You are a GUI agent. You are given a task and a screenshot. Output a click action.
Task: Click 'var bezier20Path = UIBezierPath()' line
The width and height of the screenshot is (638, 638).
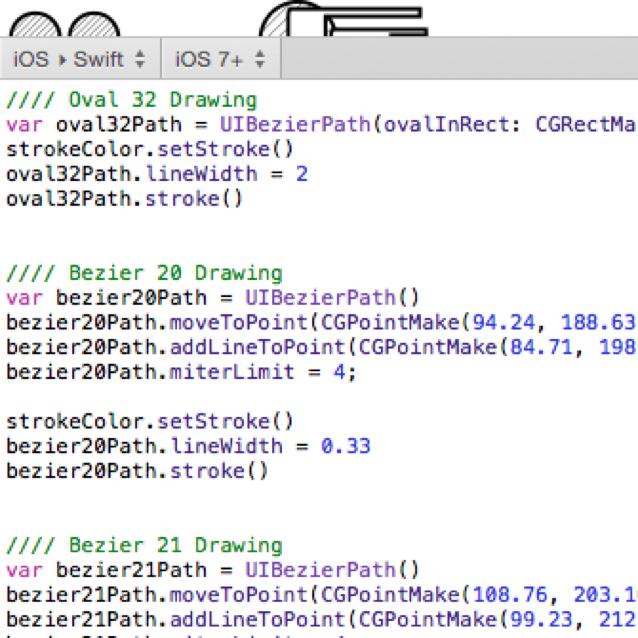pos(212,297)
